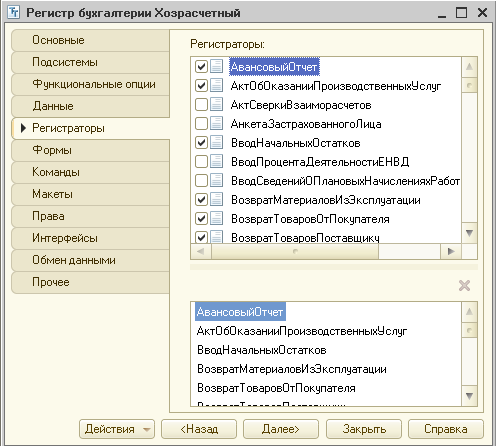Uncheck the АктОбОказанииПроизводственныхУслуг checkbox
Viewport: 496px width, 446px height.
click(201, 86)
